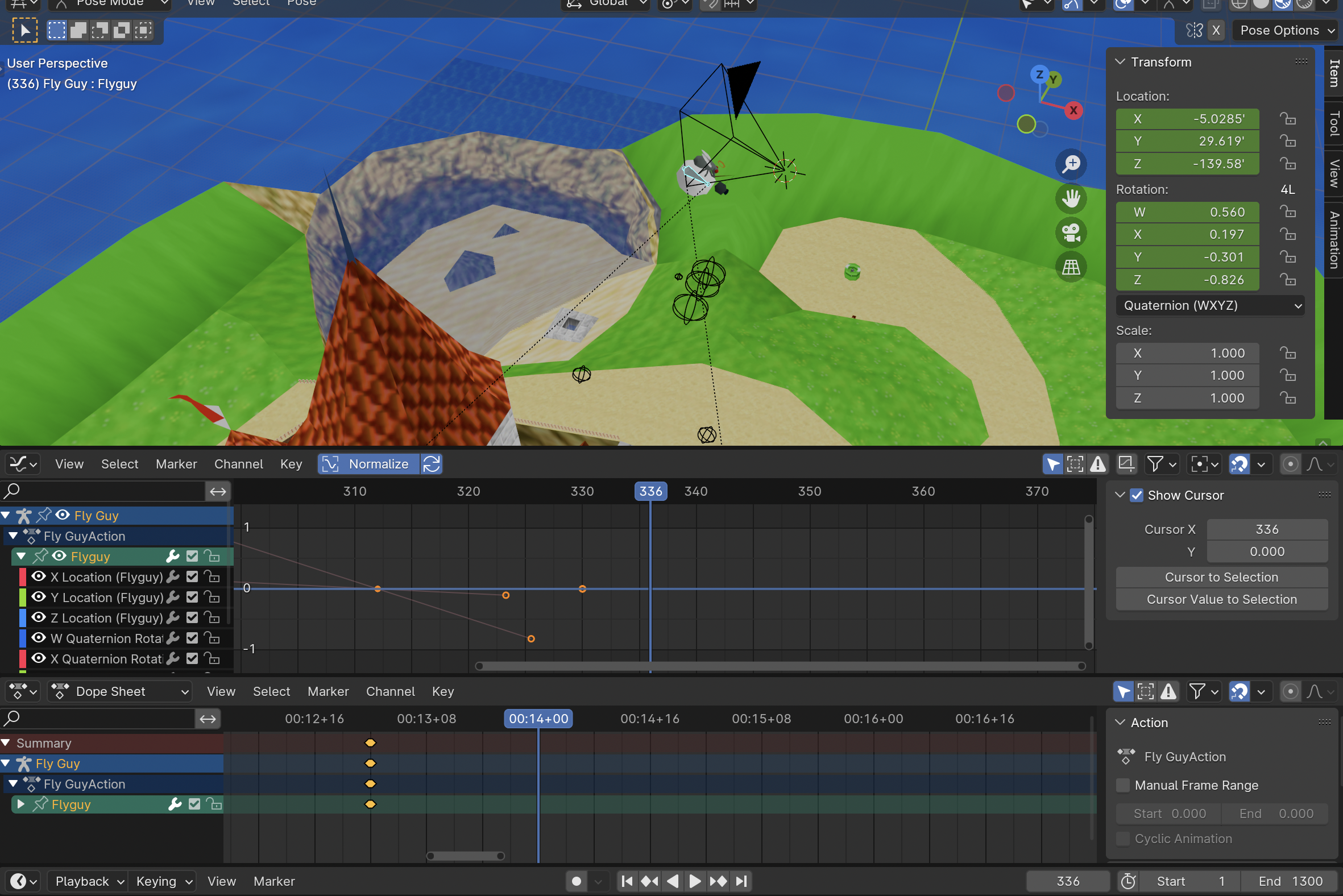The height and width of the screenshot is (896, 1343).
Task: Click the swap arrows icon by graph search
Action: (218, 491)
